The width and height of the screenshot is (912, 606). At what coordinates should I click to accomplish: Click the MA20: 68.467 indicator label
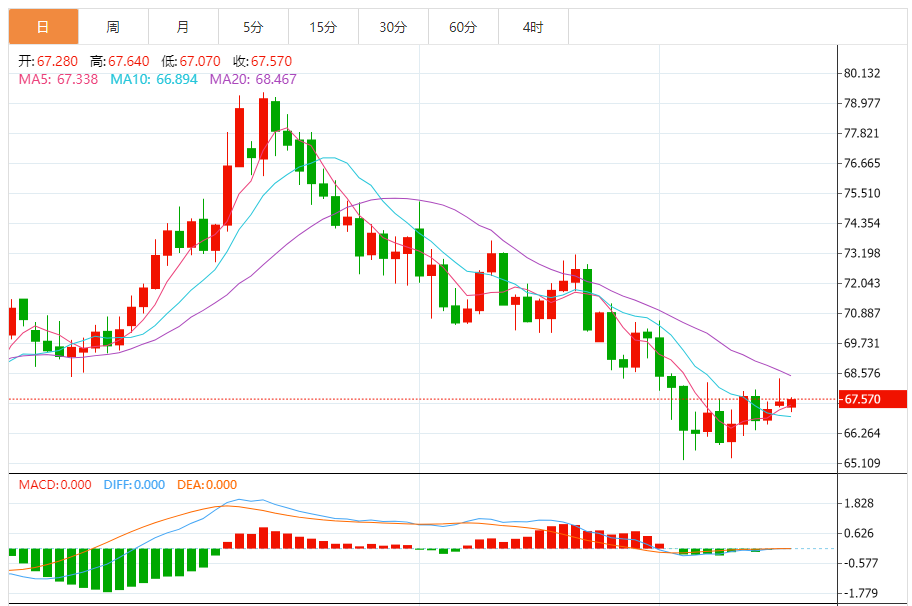pos(253,79)
